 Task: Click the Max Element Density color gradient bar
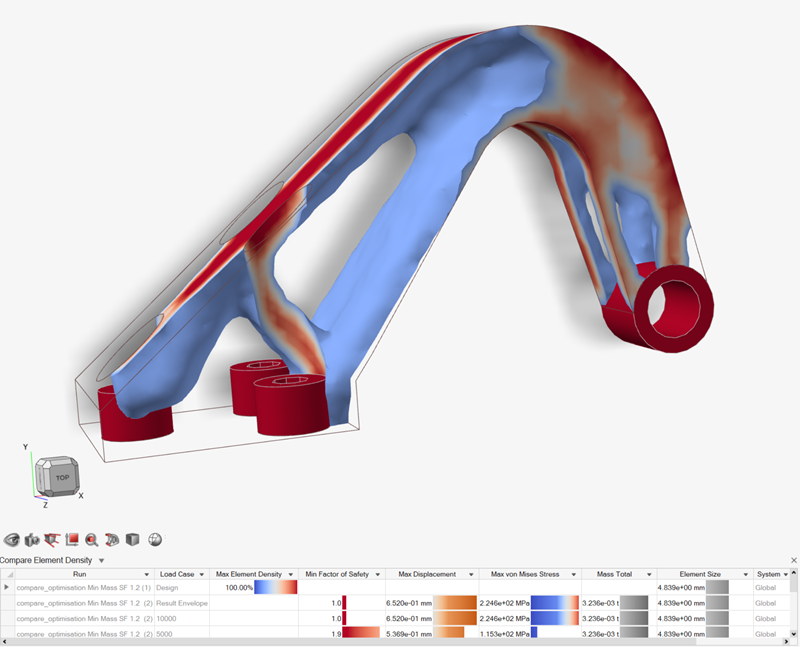point(277,588)
